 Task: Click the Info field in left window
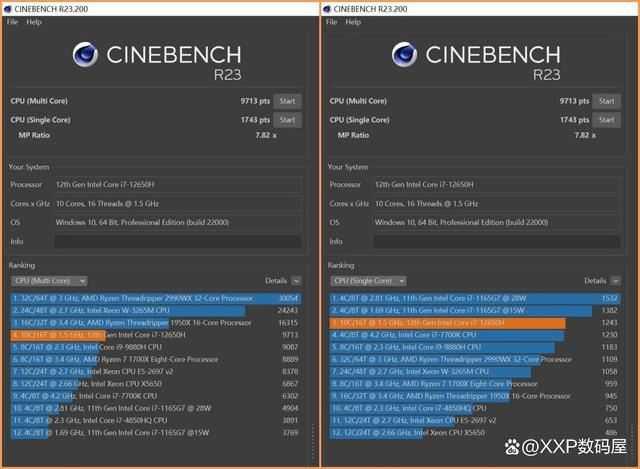pyautogui.click(x=176, y=241)
